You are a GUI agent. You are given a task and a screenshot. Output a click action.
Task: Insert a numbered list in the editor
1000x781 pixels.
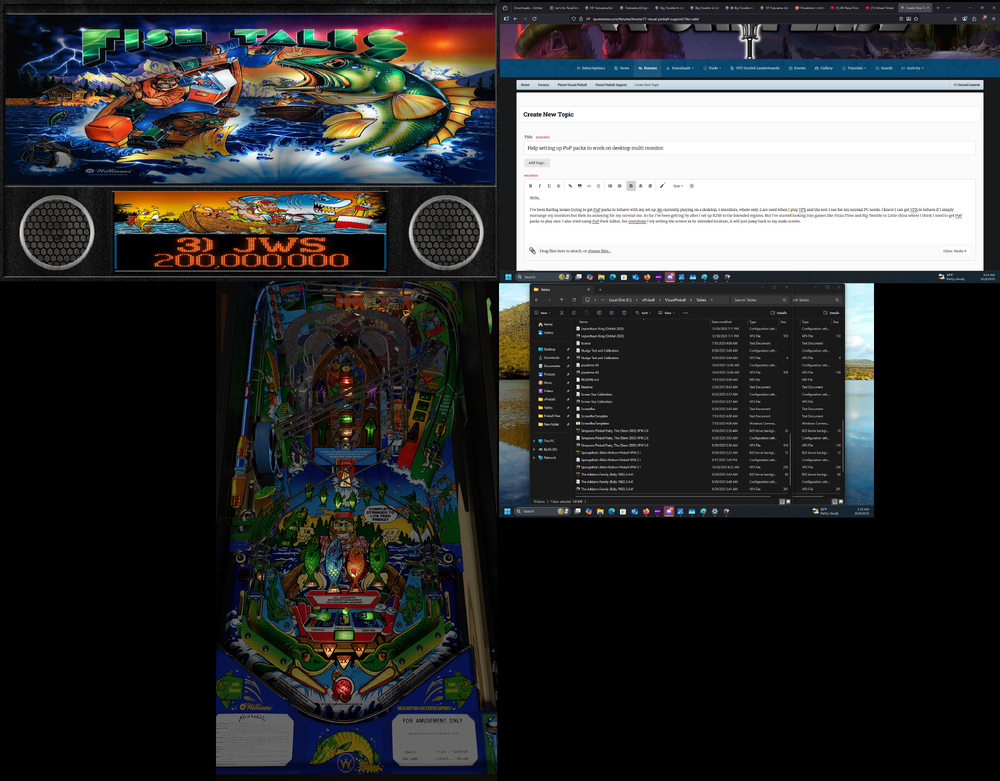(x=619, y=186)
